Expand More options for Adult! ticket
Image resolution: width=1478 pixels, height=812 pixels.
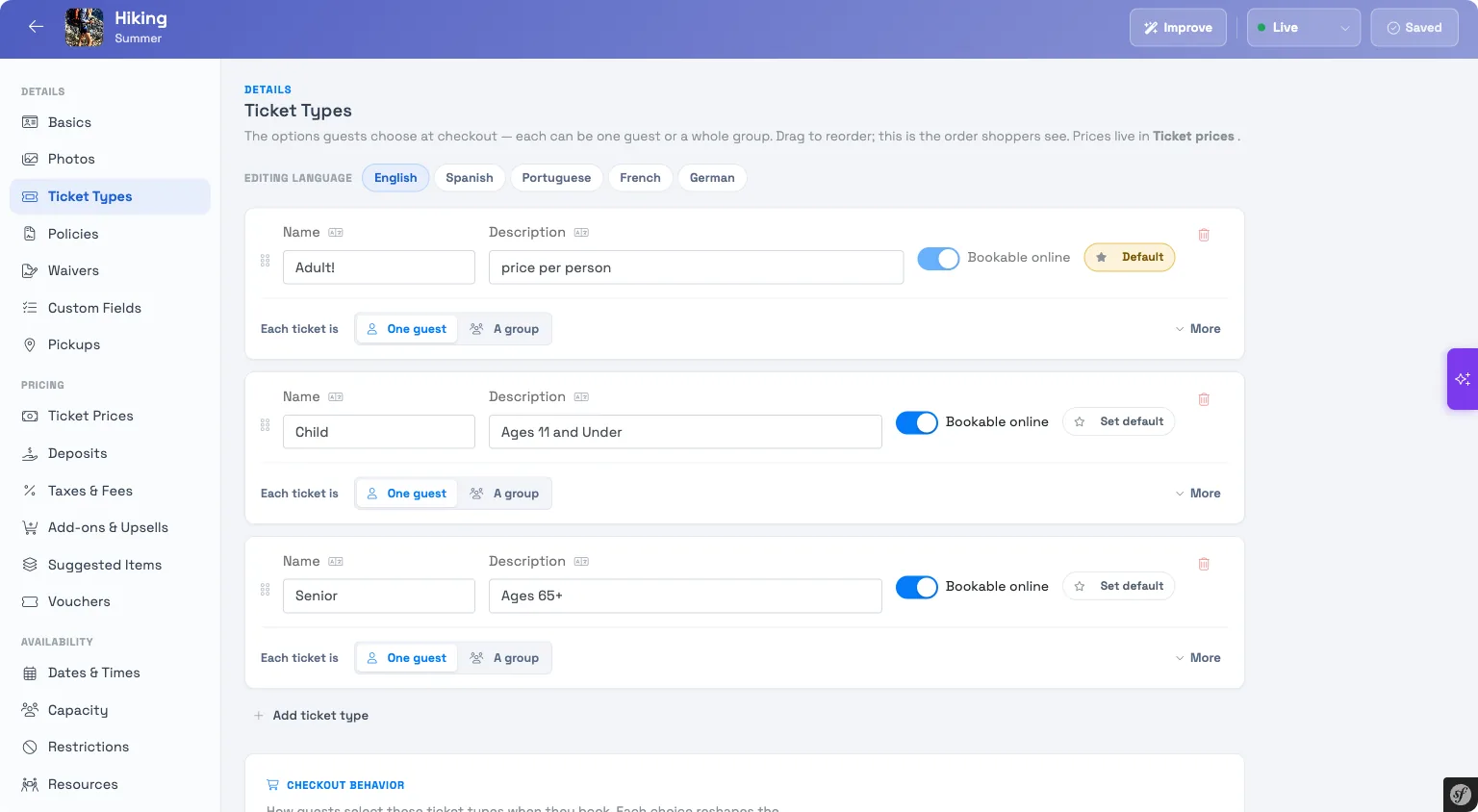tap(1198, 329)
